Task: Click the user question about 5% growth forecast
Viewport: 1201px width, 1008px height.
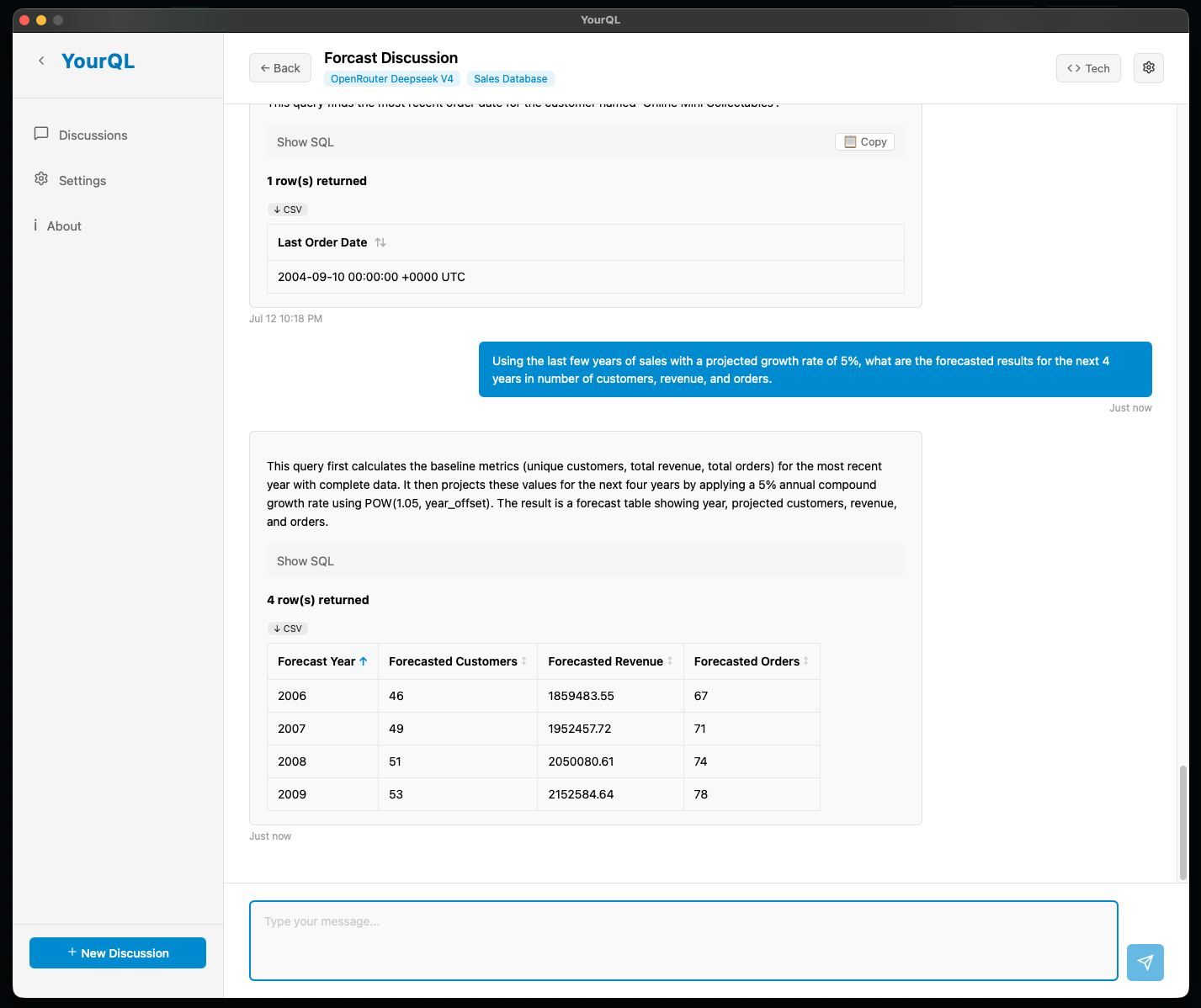Action: coord(815,369)
